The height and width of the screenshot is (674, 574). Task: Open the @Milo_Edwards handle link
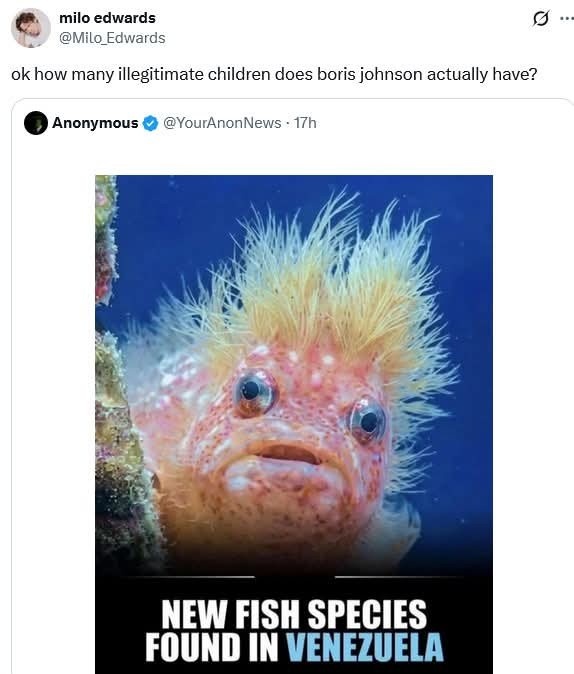pos(112,38)
